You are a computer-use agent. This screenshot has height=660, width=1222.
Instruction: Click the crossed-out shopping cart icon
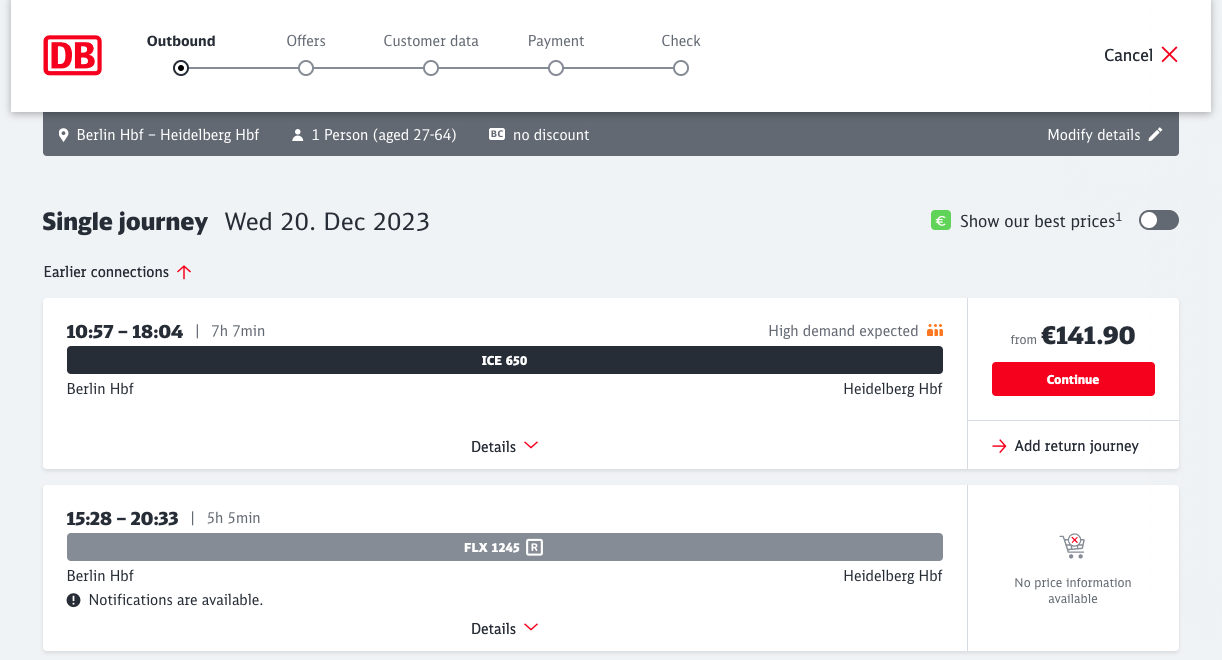coord(1072,546)
